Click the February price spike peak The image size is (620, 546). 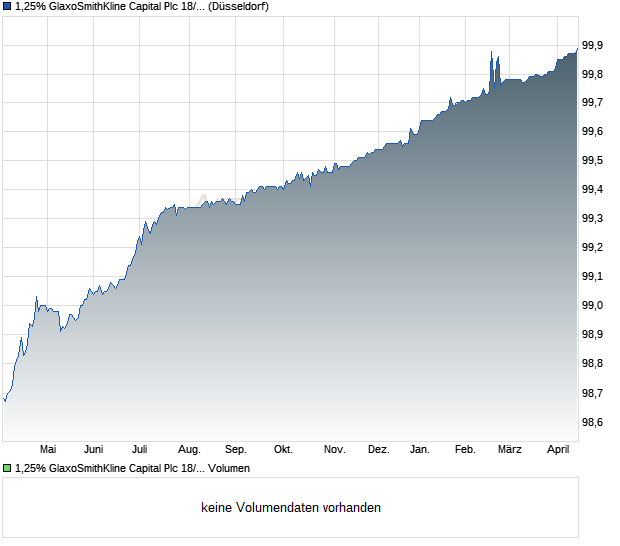tap(491, 52)
